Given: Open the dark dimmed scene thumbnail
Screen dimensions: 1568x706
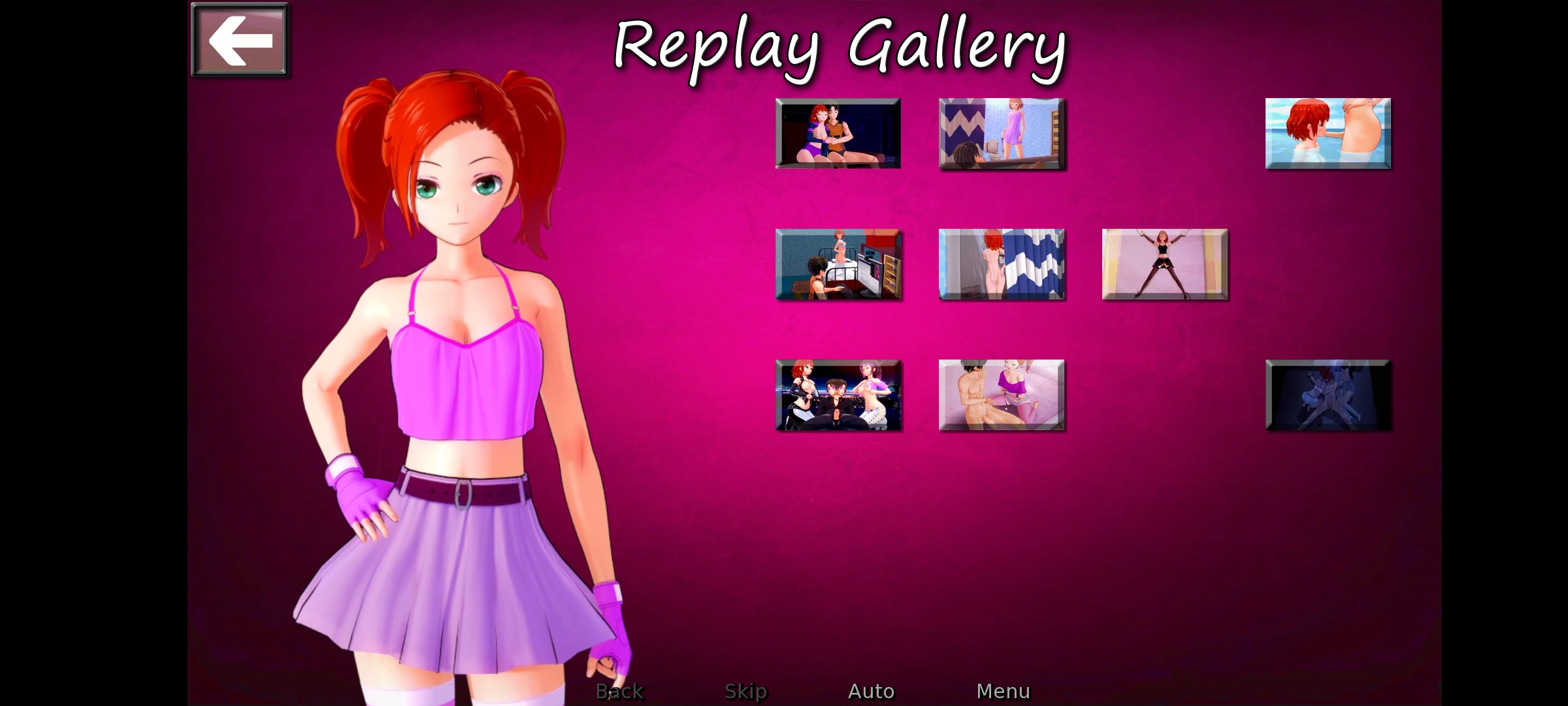Looking at the screenshot, I should (1328, 395).
